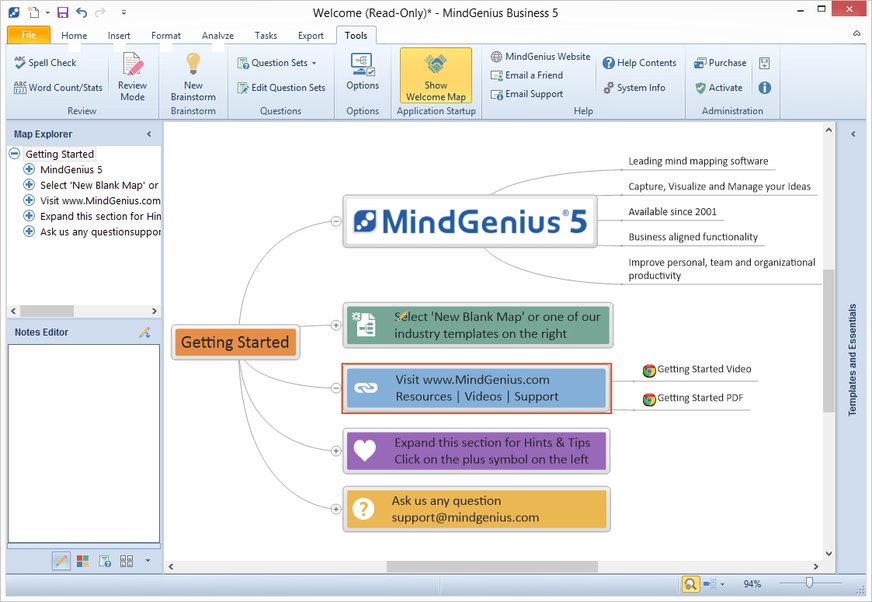Adjust the zoom slider in status bar

809,583
